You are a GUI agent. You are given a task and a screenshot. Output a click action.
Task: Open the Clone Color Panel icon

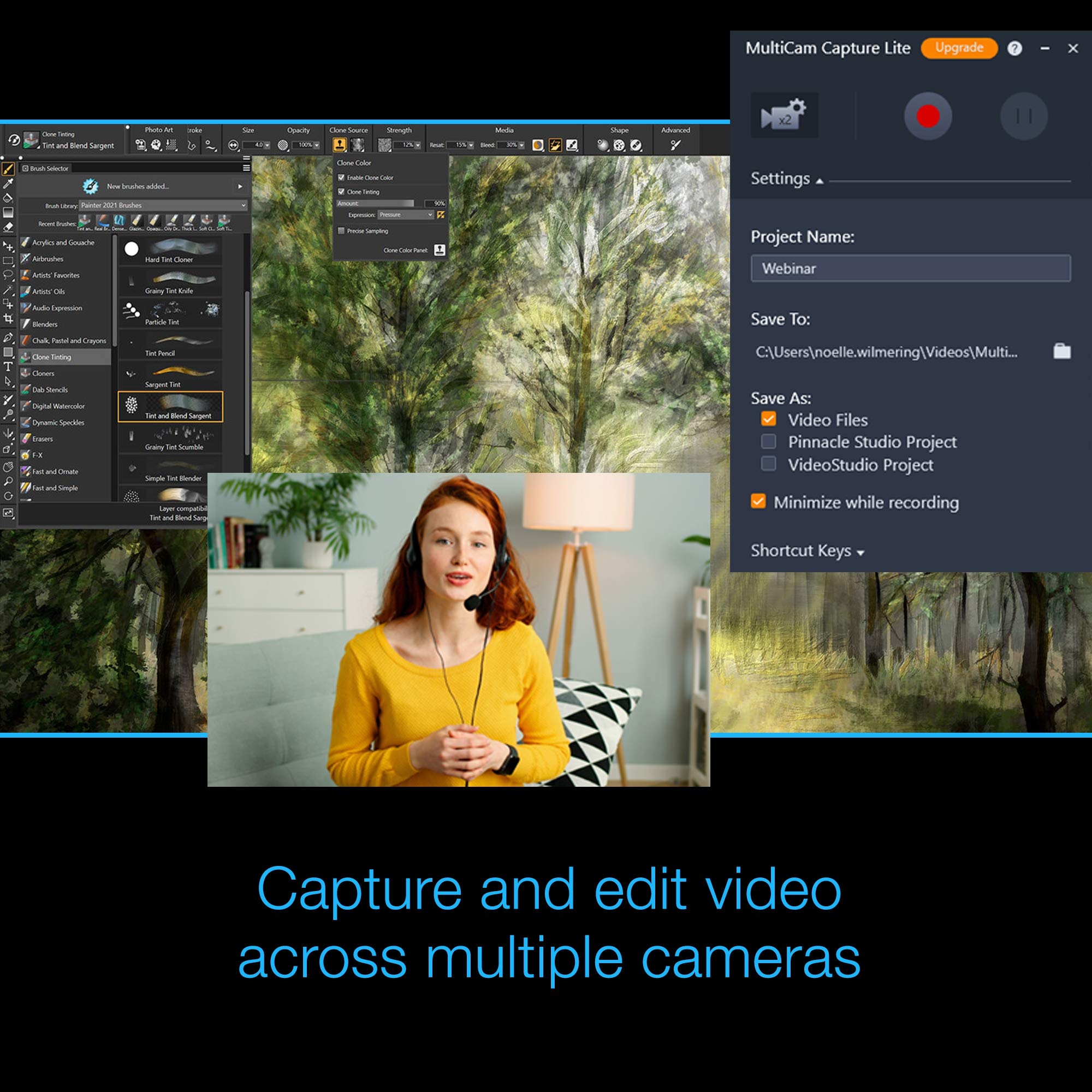[x=439, y=250]
